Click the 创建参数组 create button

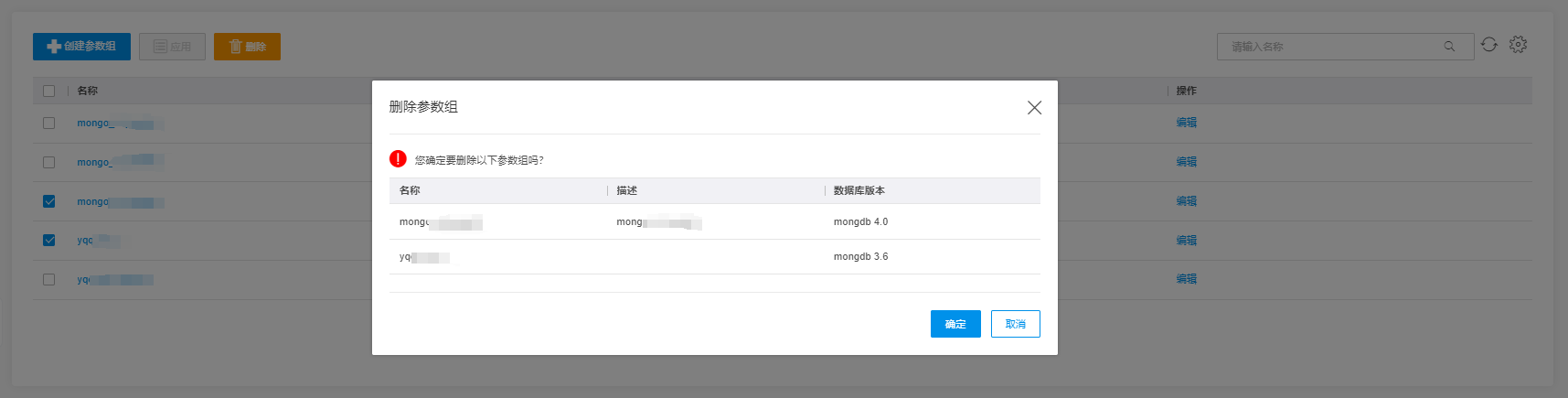(x=81, y=47)
